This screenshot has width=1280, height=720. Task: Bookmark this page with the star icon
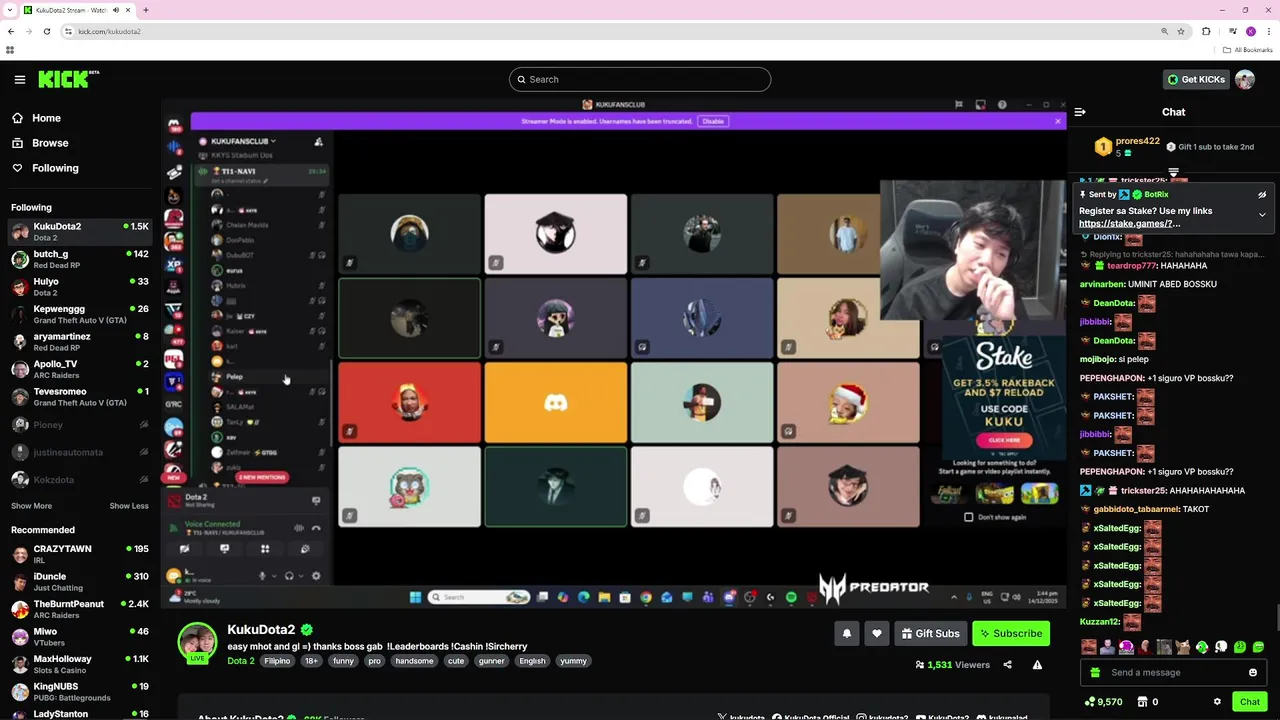click(1181, 31)
